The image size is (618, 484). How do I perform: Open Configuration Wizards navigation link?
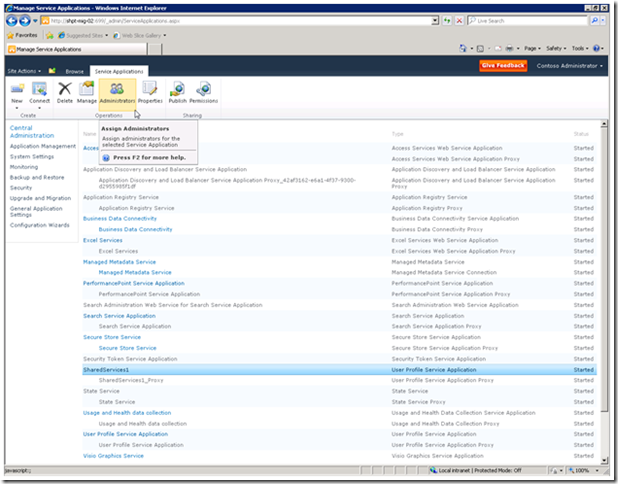39,225
